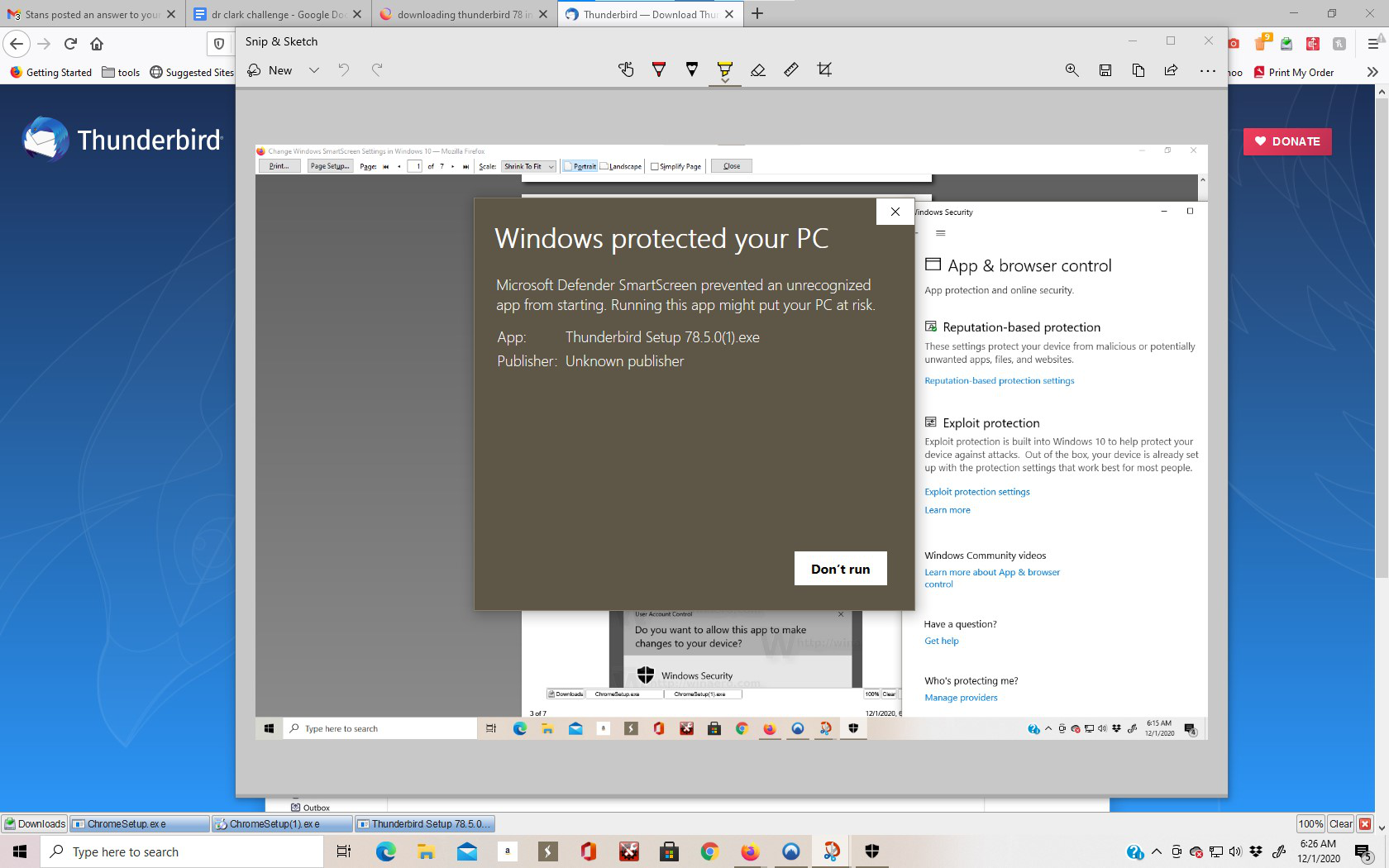
Task: Share the snip
Action: coord(1172,70)
